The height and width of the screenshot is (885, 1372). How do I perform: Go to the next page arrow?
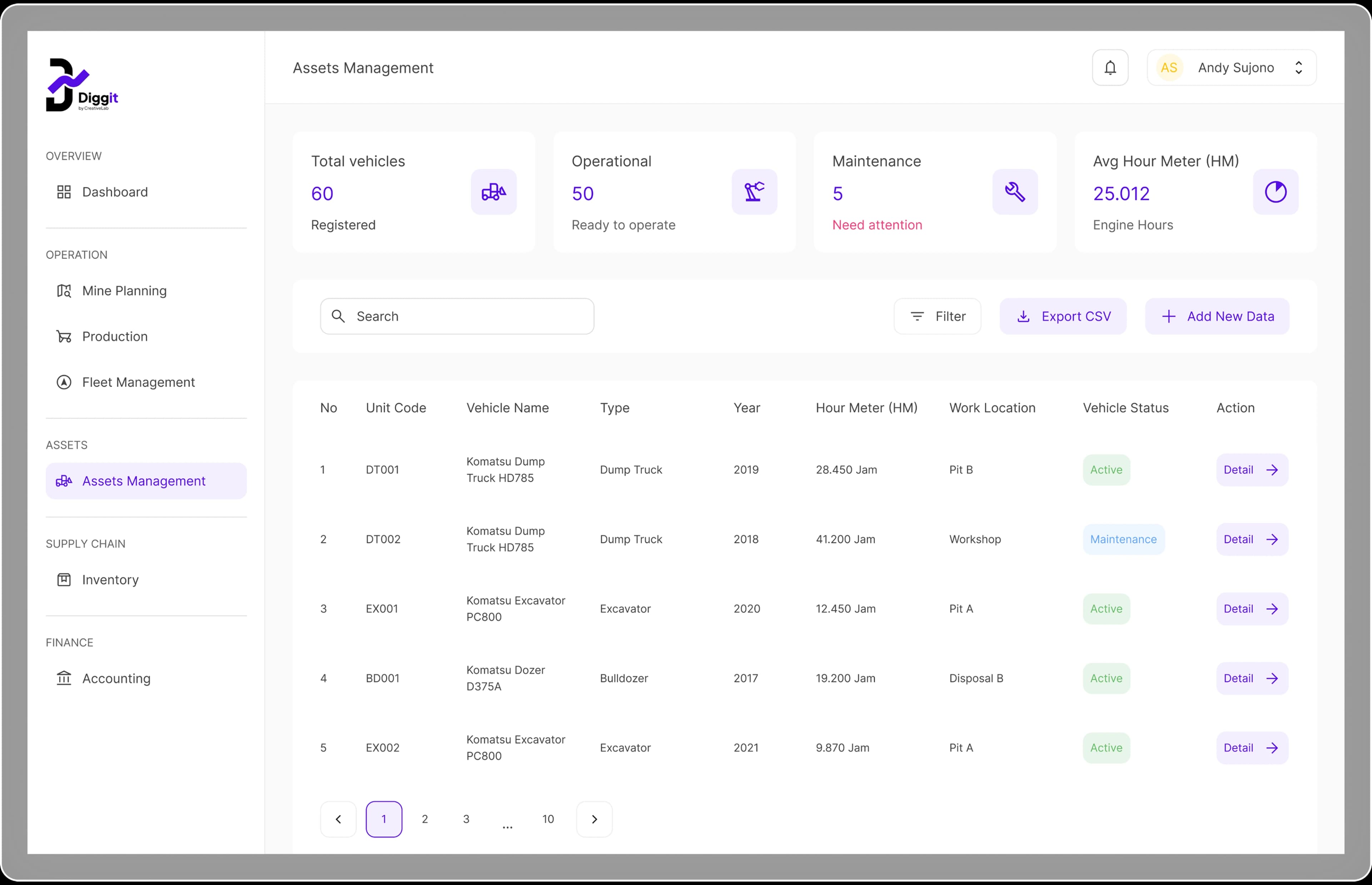pyautogui.click(x=595, y=820)
